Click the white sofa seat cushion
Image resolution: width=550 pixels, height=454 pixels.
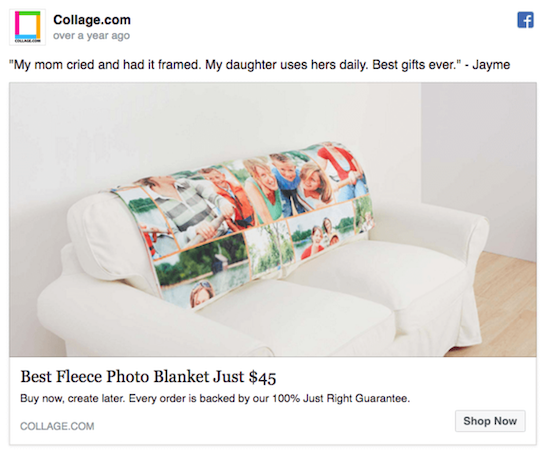coord(298,316)
